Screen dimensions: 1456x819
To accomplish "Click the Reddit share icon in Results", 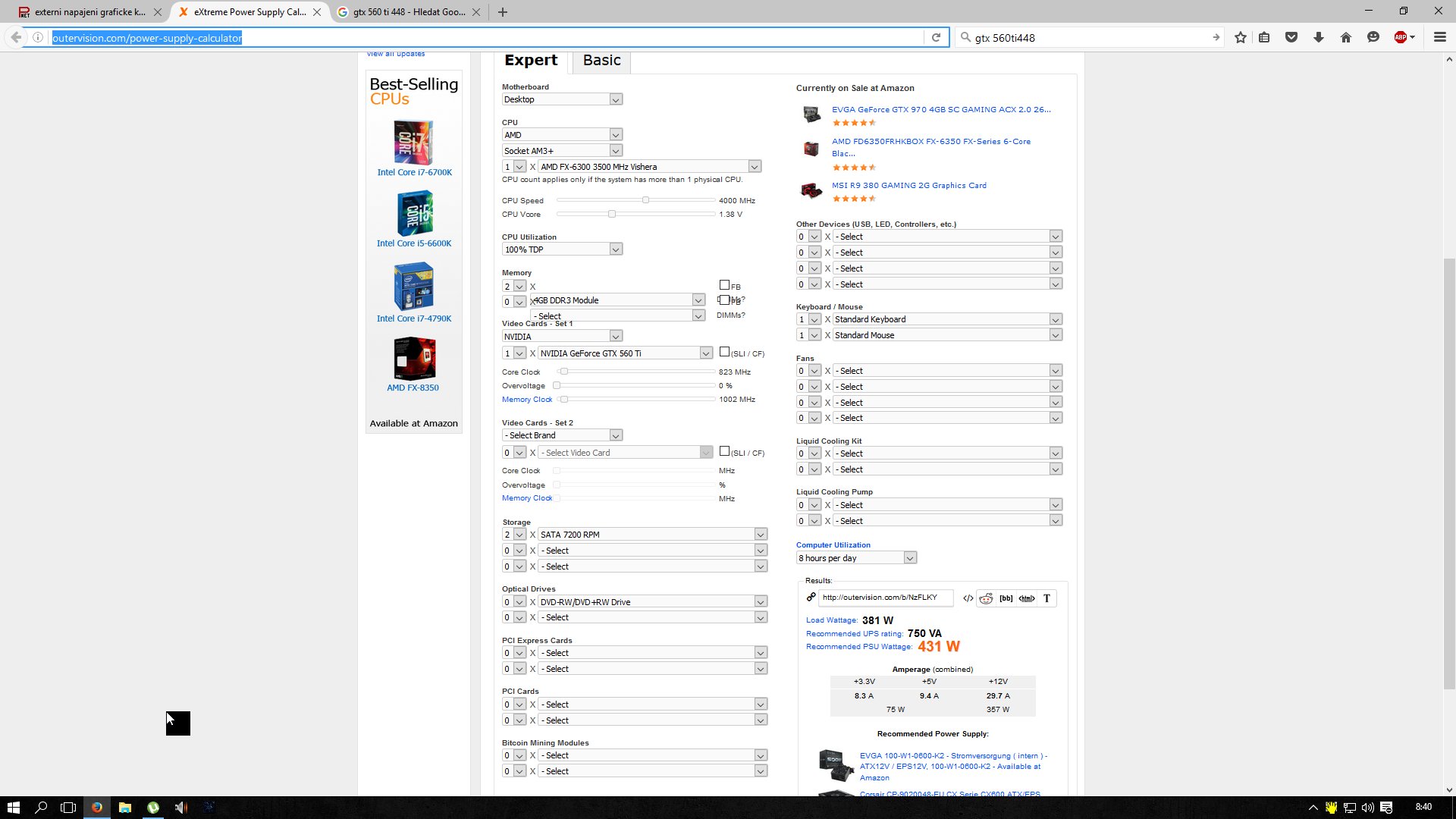I will click(x=986, y=598).
